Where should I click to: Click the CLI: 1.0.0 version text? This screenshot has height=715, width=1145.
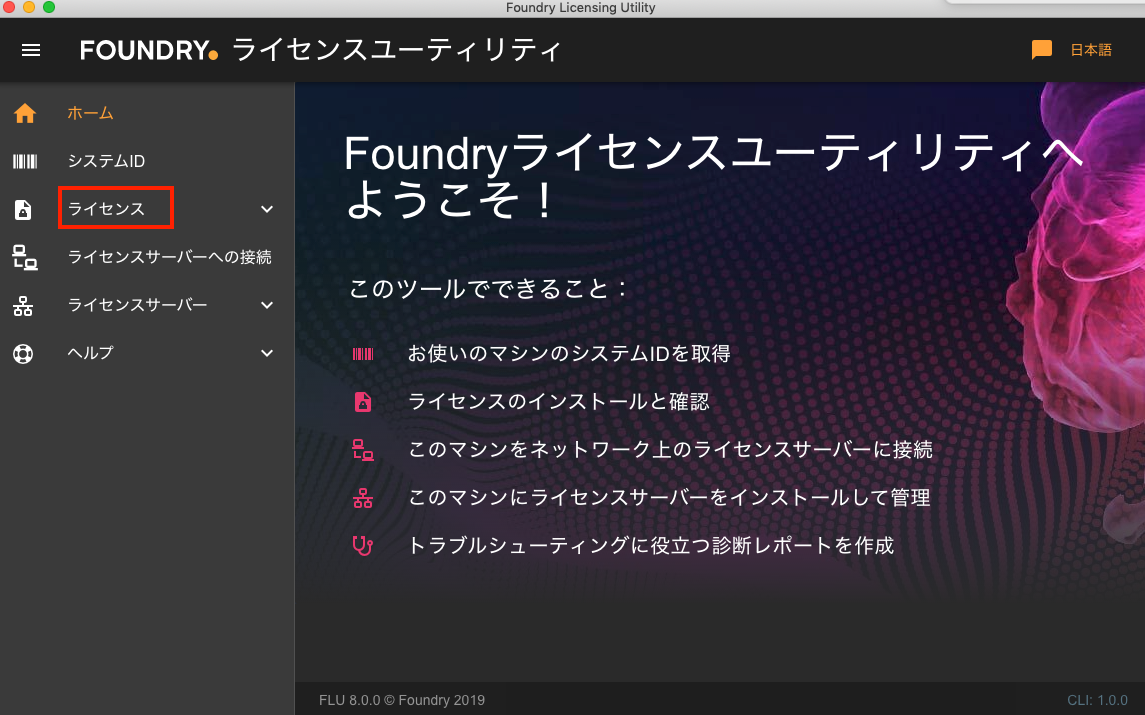(1098, 700)
